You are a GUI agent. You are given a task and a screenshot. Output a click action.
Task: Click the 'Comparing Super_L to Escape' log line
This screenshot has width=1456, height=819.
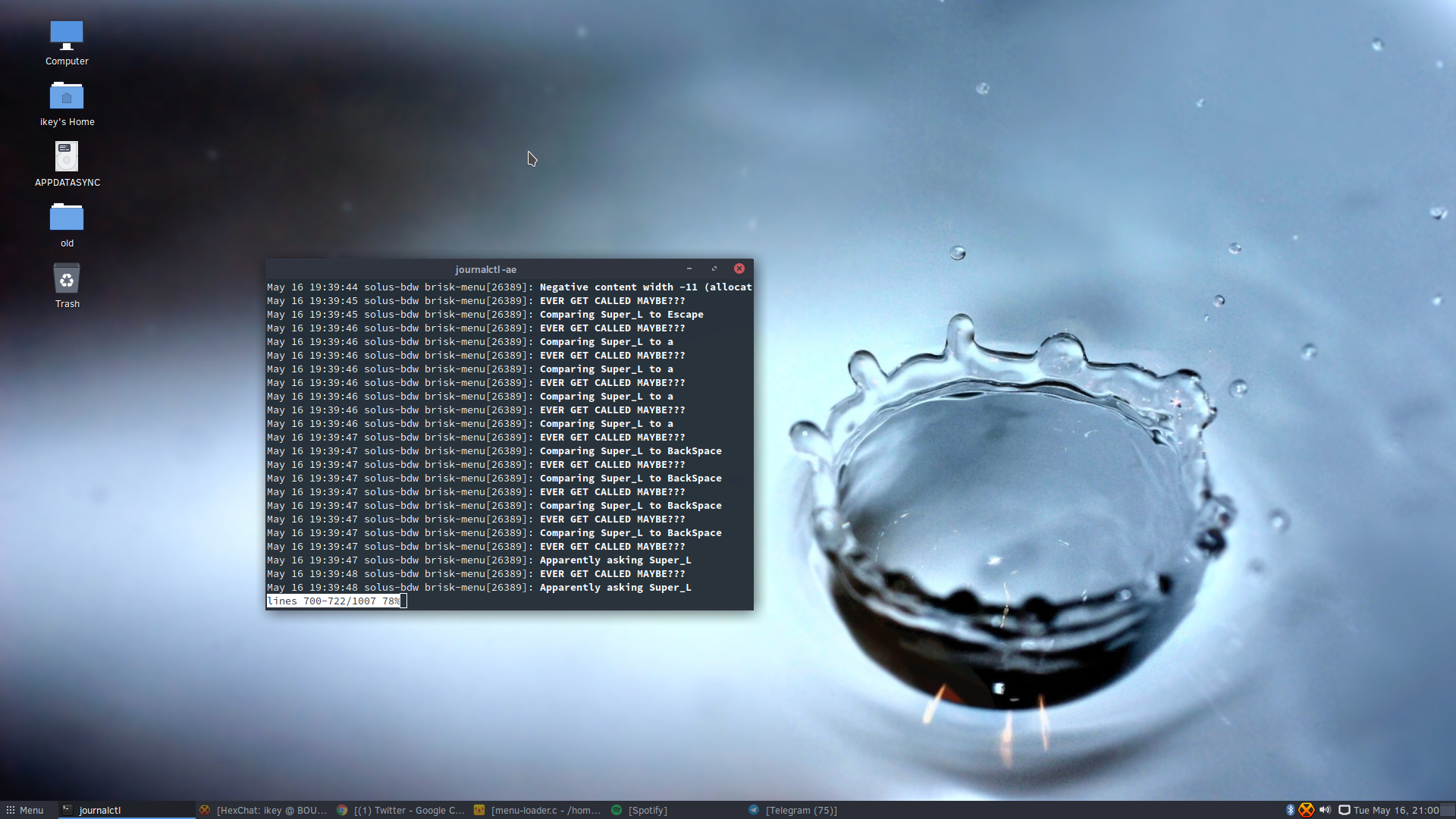coord(485,315)
